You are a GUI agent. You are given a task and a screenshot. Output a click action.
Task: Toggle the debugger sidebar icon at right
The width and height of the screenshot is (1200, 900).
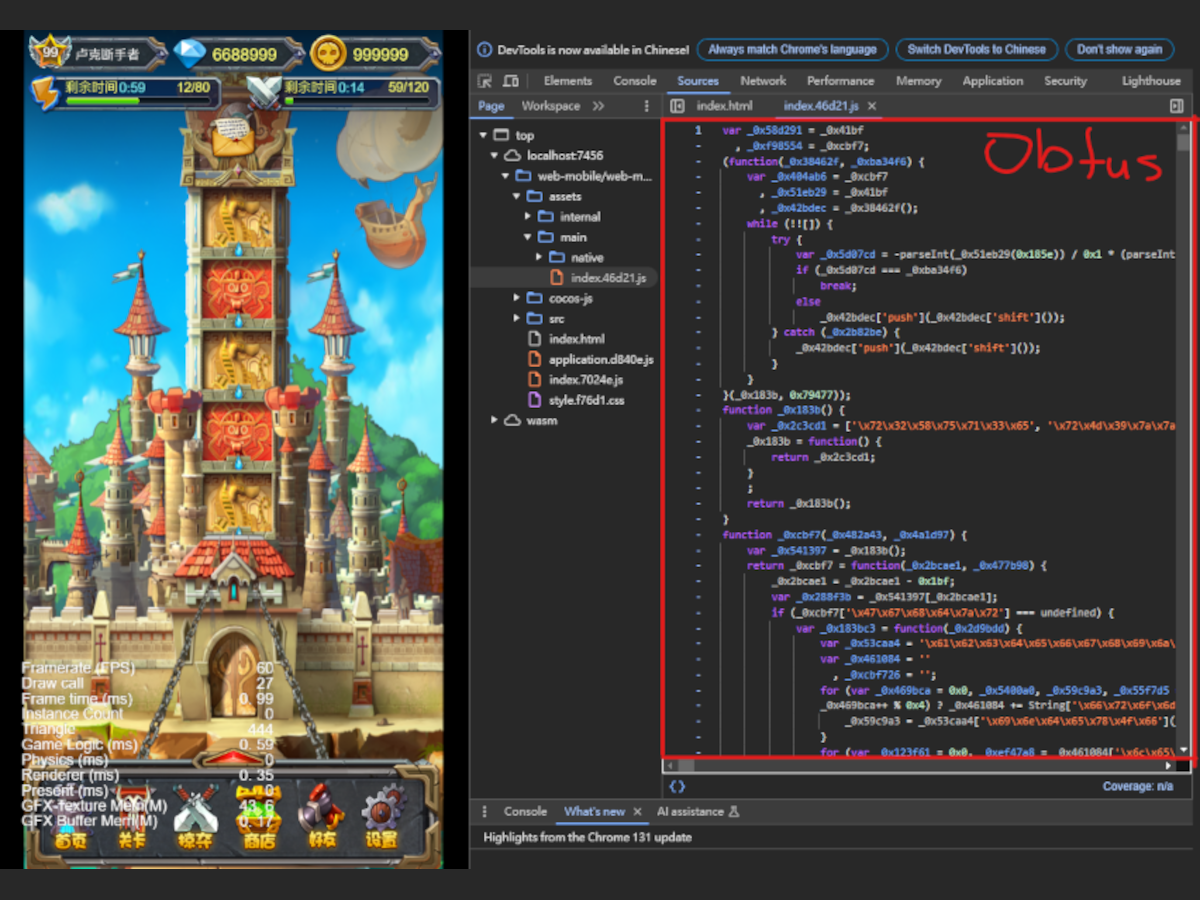click(1176, 106)
